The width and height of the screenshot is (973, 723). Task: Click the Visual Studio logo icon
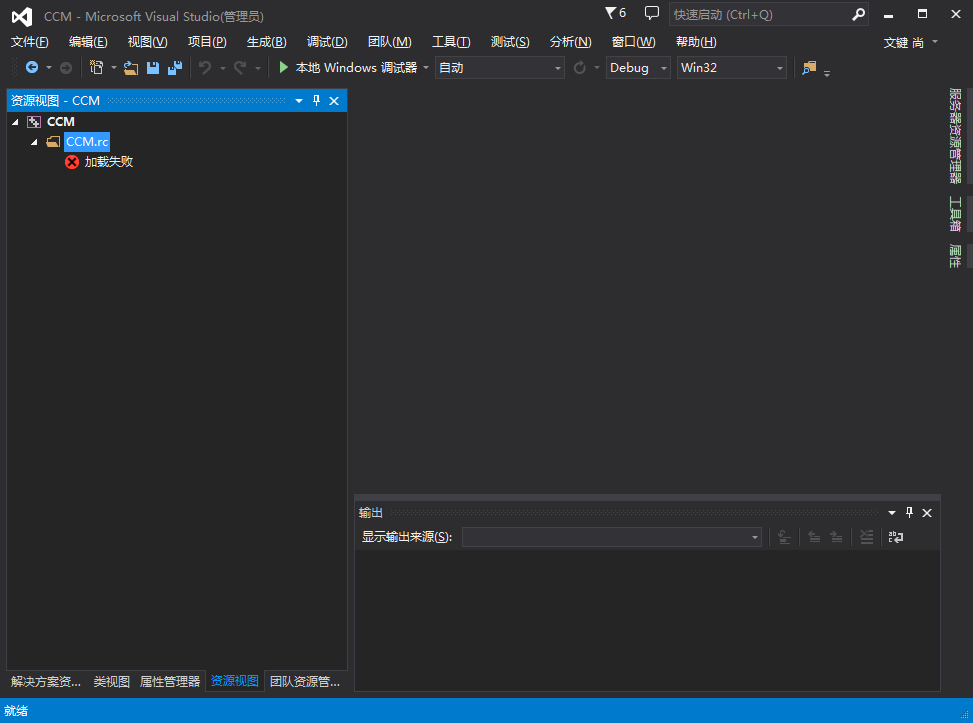pos(22,16)
